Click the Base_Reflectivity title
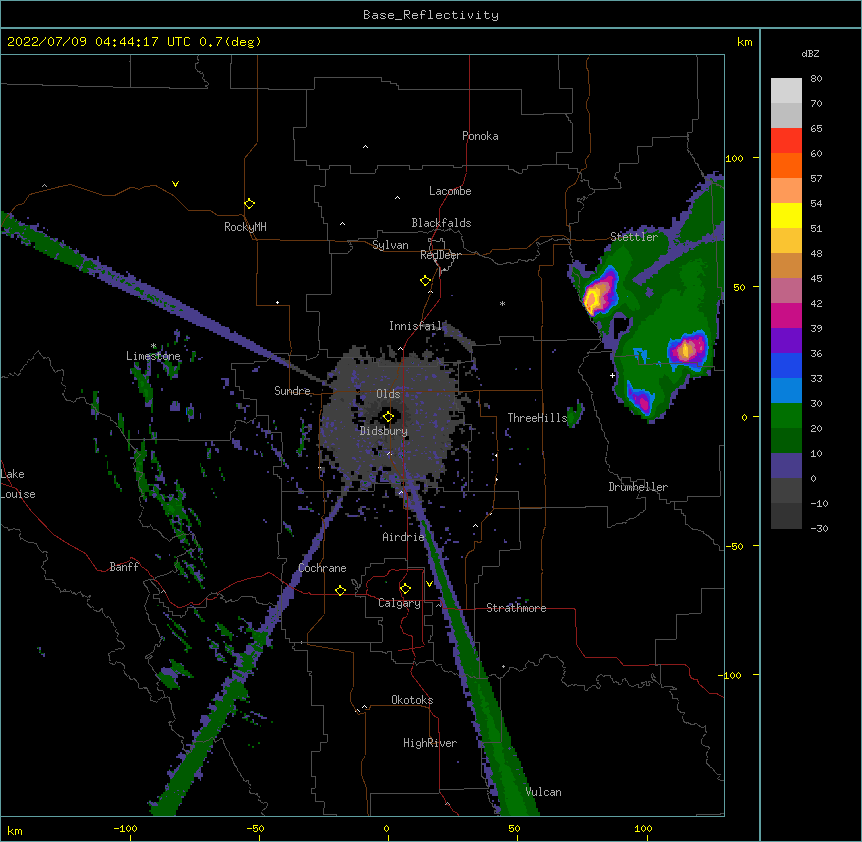This screenshot has height=842, width=862. [x=431, y=15]
